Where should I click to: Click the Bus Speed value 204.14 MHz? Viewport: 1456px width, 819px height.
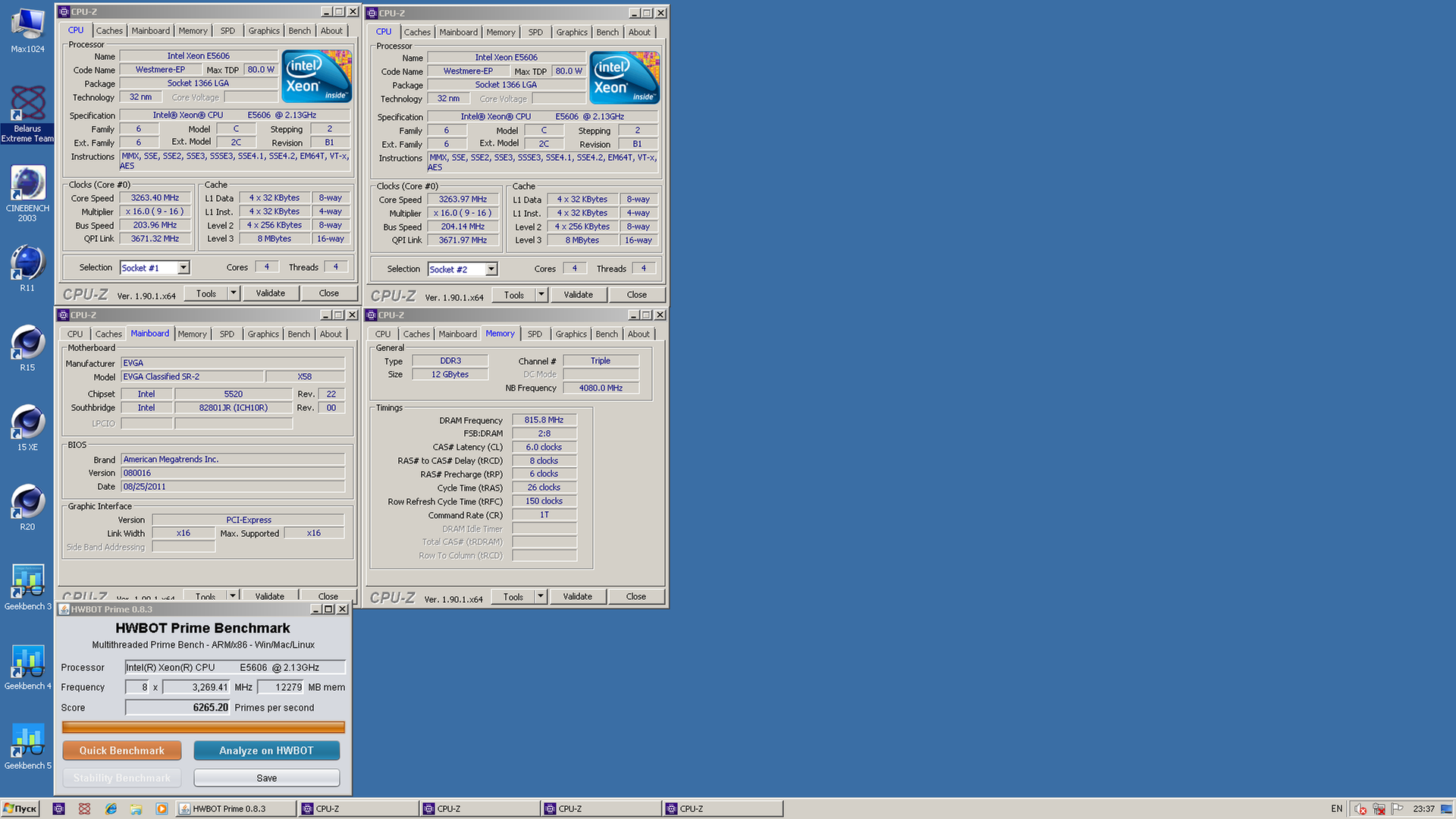[463, 227]
